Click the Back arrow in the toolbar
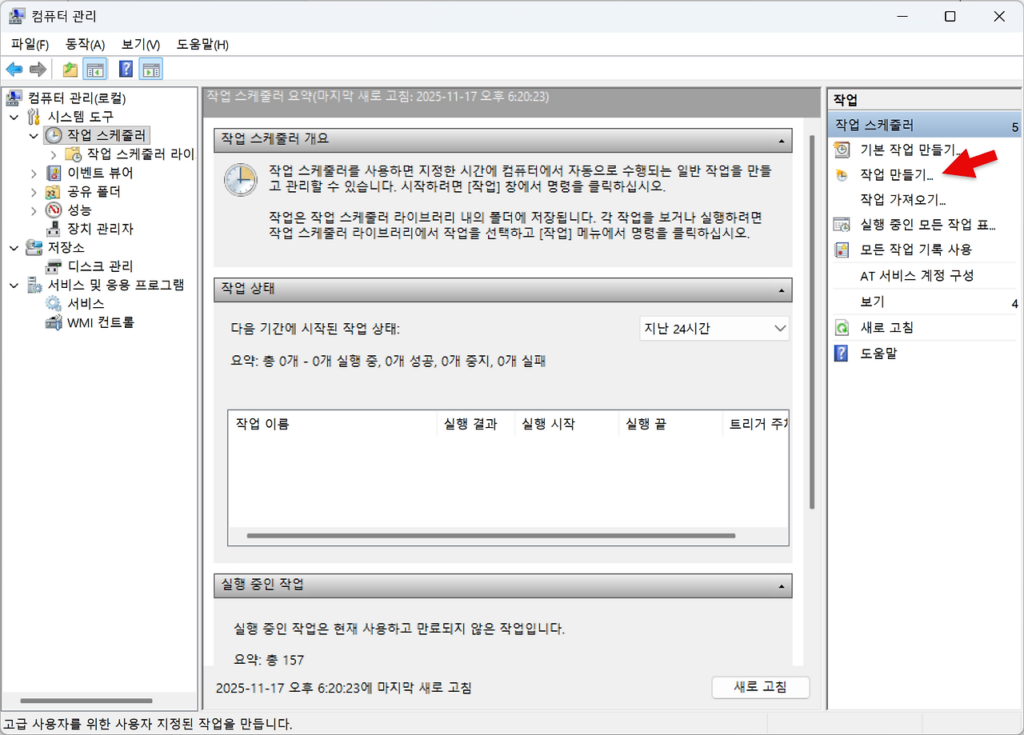Image resolution: width=1024 pixels, height=735 pixels. 14,69
